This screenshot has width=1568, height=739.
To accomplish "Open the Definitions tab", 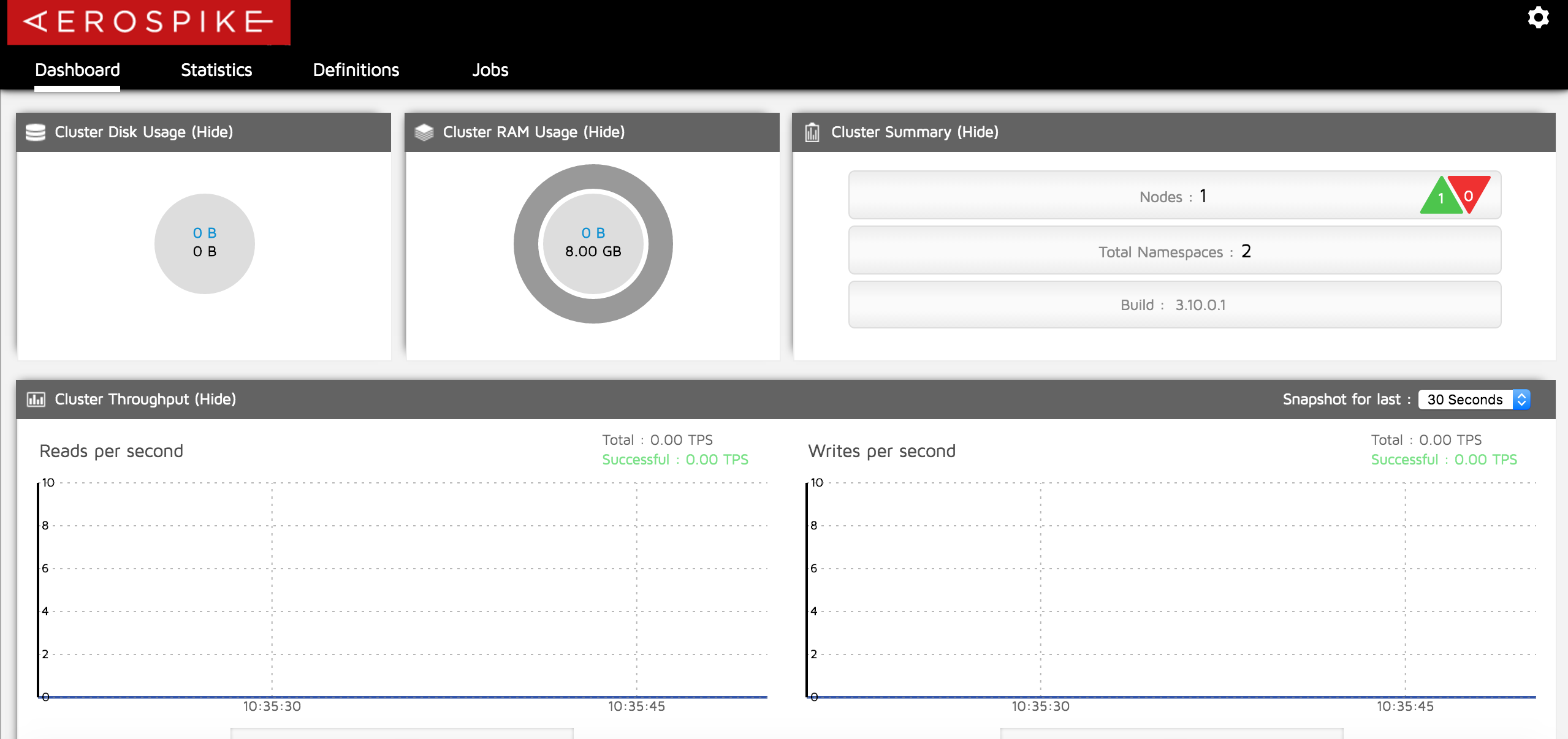I will pos(355,69).
